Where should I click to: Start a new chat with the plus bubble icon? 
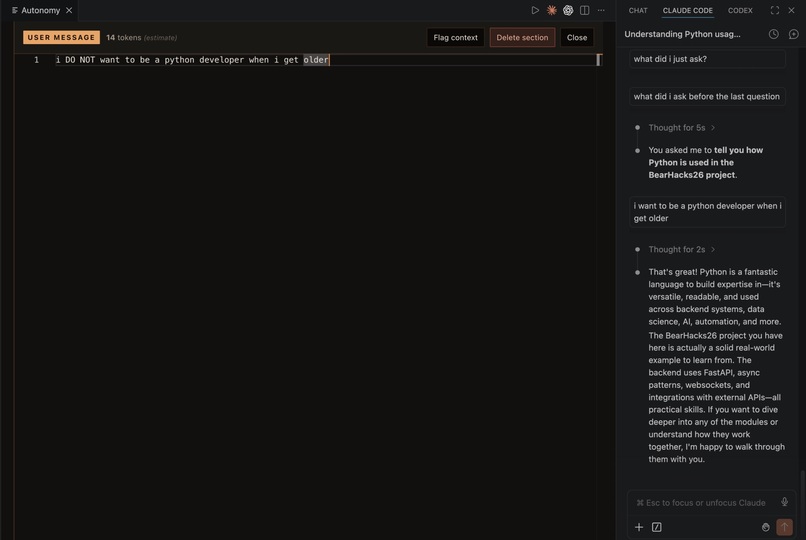coord(793,34)
